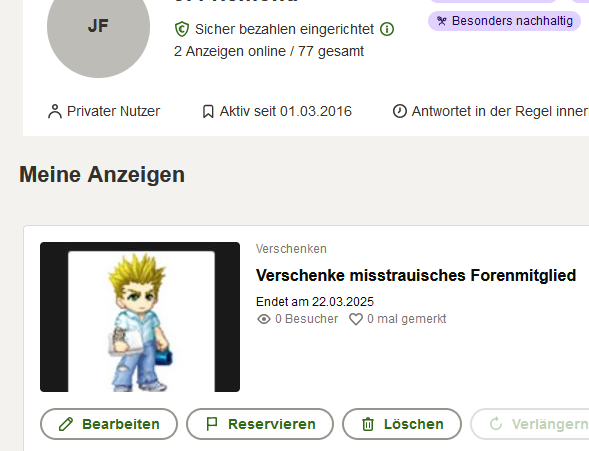This screenshot has width=589, height=451.
Task: Click the JF profile avatar circle
Action: pos(98,27)
